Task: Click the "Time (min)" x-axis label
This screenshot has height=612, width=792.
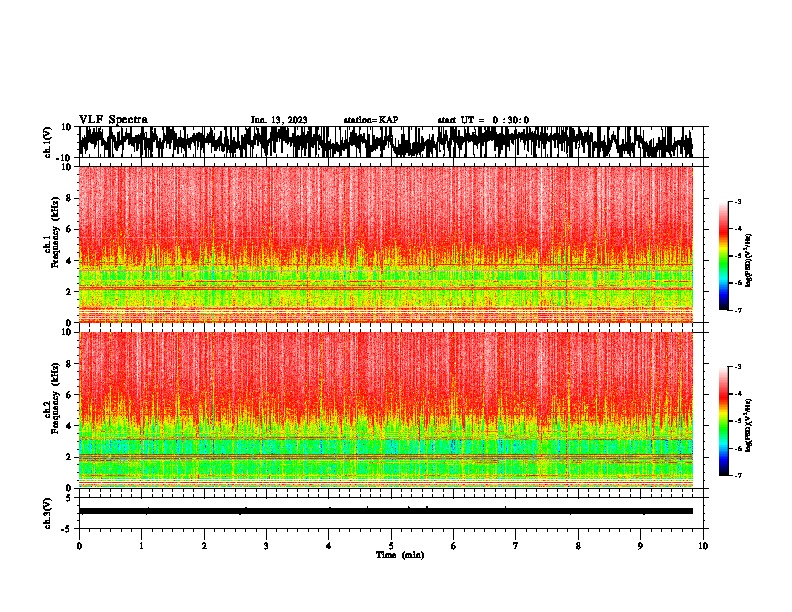Action: [400, 555]
